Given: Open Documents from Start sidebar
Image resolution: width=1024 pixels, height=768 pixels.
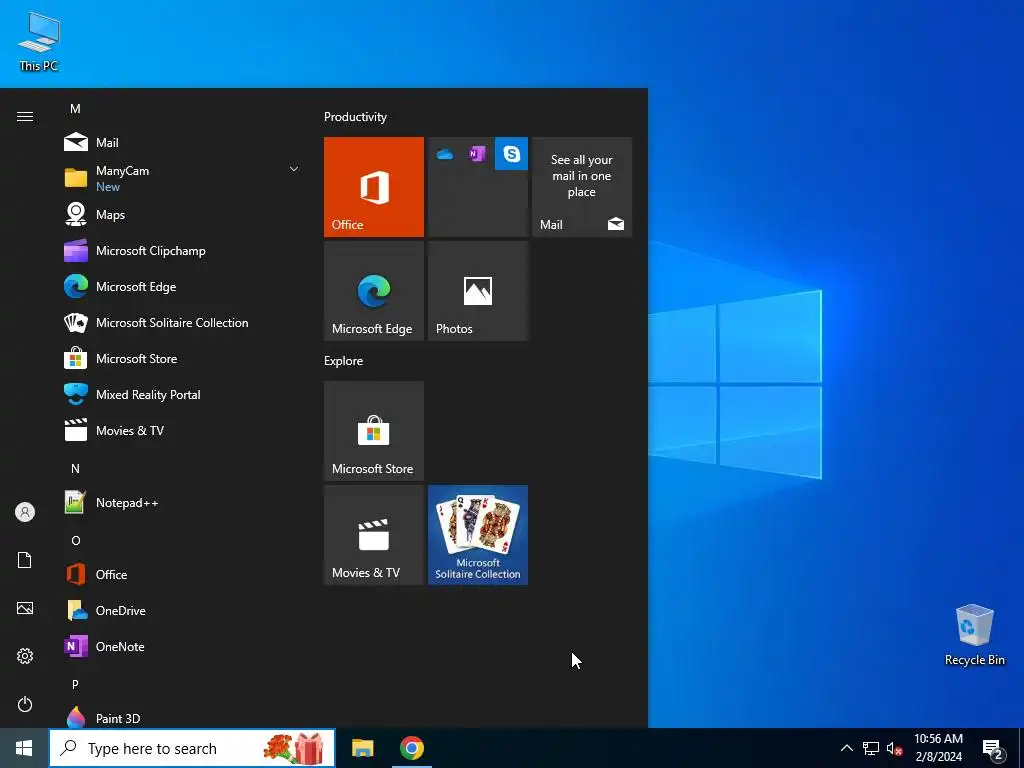Looking at the screenshot, I should 25,560.
